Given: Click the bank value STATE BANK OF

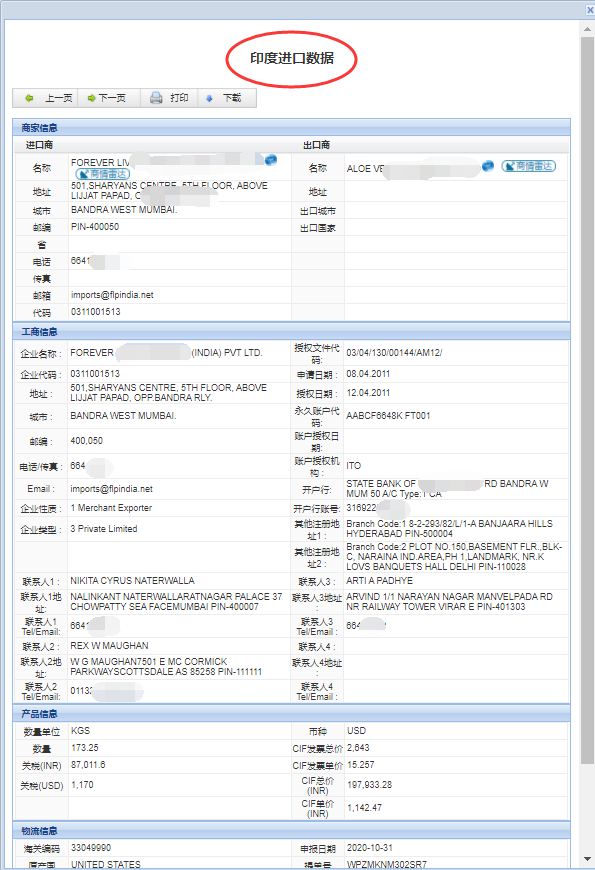Looking at the screenshot, I should point(447,488).
